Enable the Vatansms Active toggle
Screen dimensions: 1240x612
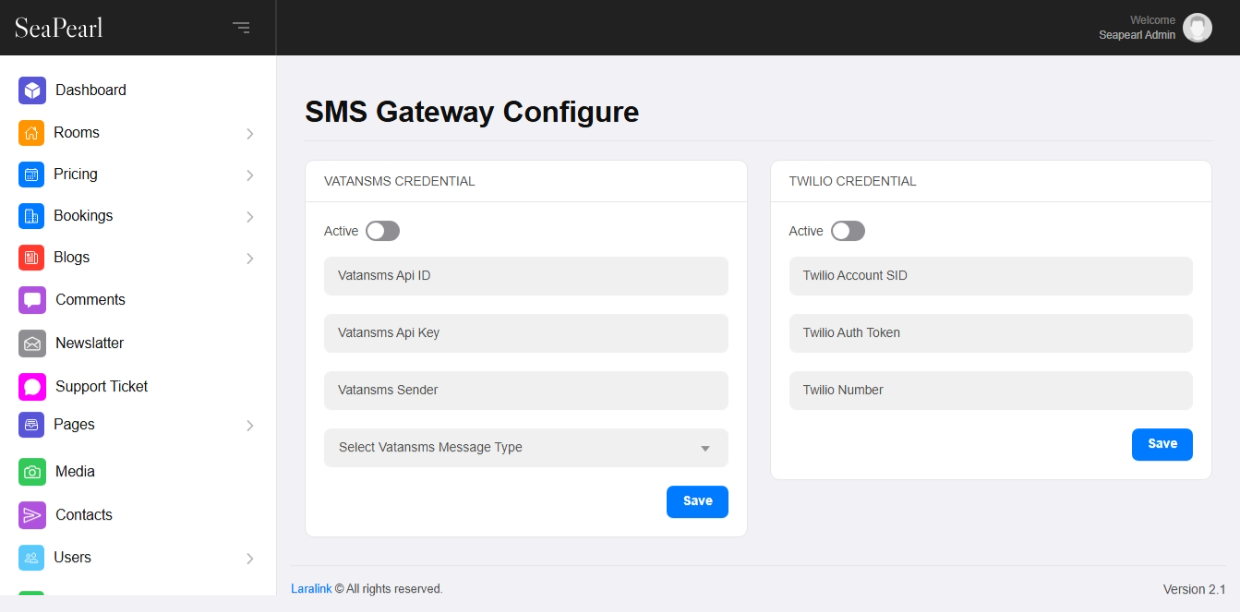pos(382,231)
